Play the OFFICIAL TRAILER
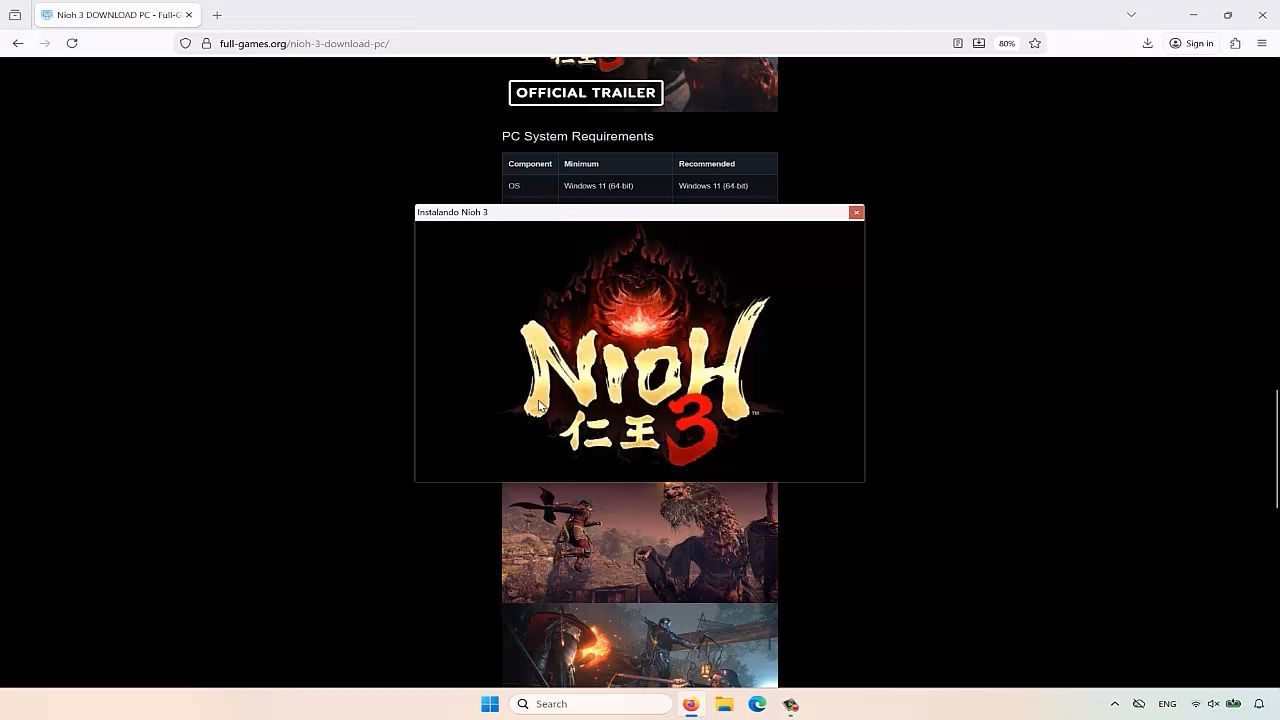The image size is (1280, 720). click(586, 93)
